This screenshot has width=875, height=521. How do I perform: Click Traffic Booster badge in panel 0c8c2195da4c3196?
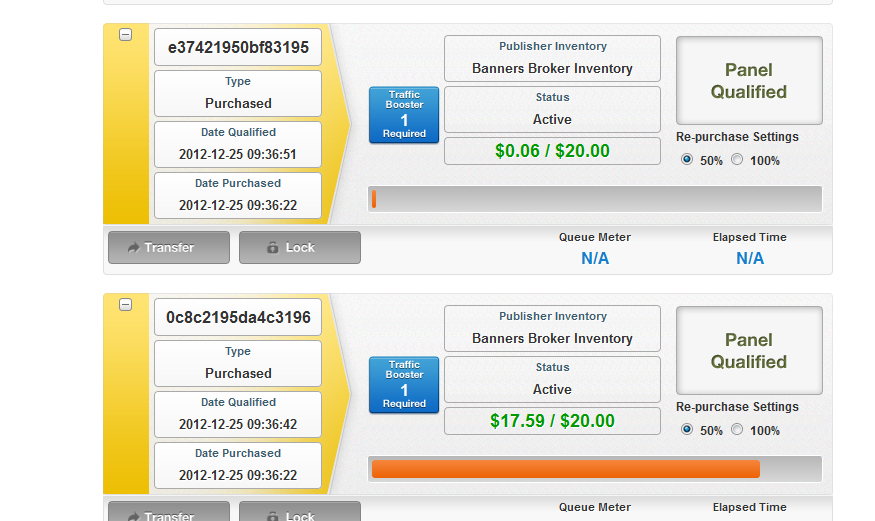coord(404,385)
